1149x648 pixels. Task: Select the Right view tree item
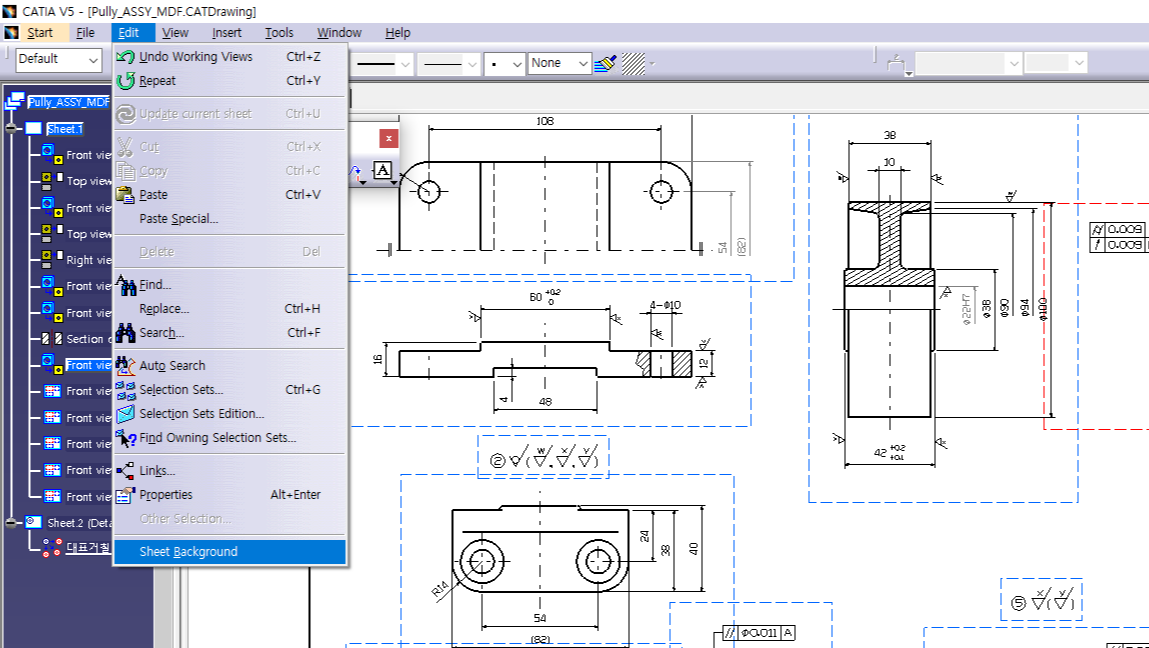pos(89,260)
